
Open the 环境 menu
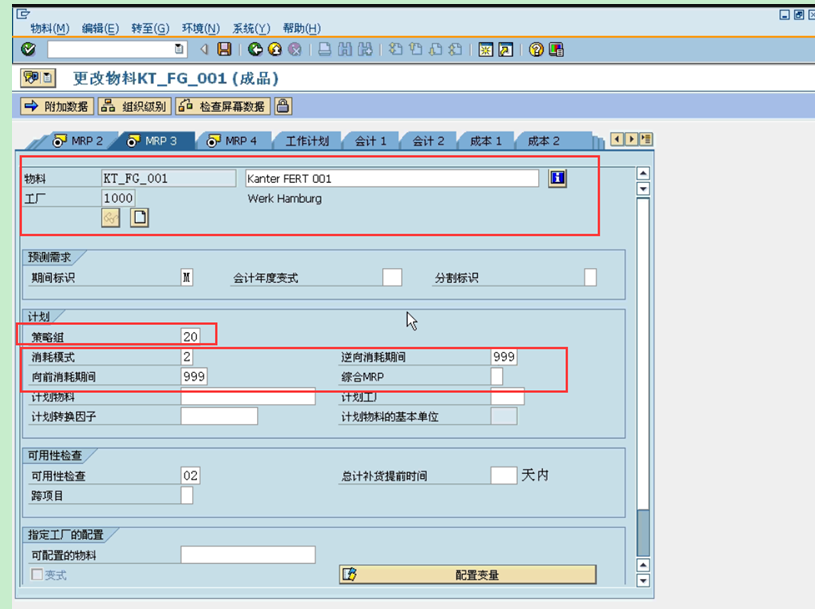196,28
